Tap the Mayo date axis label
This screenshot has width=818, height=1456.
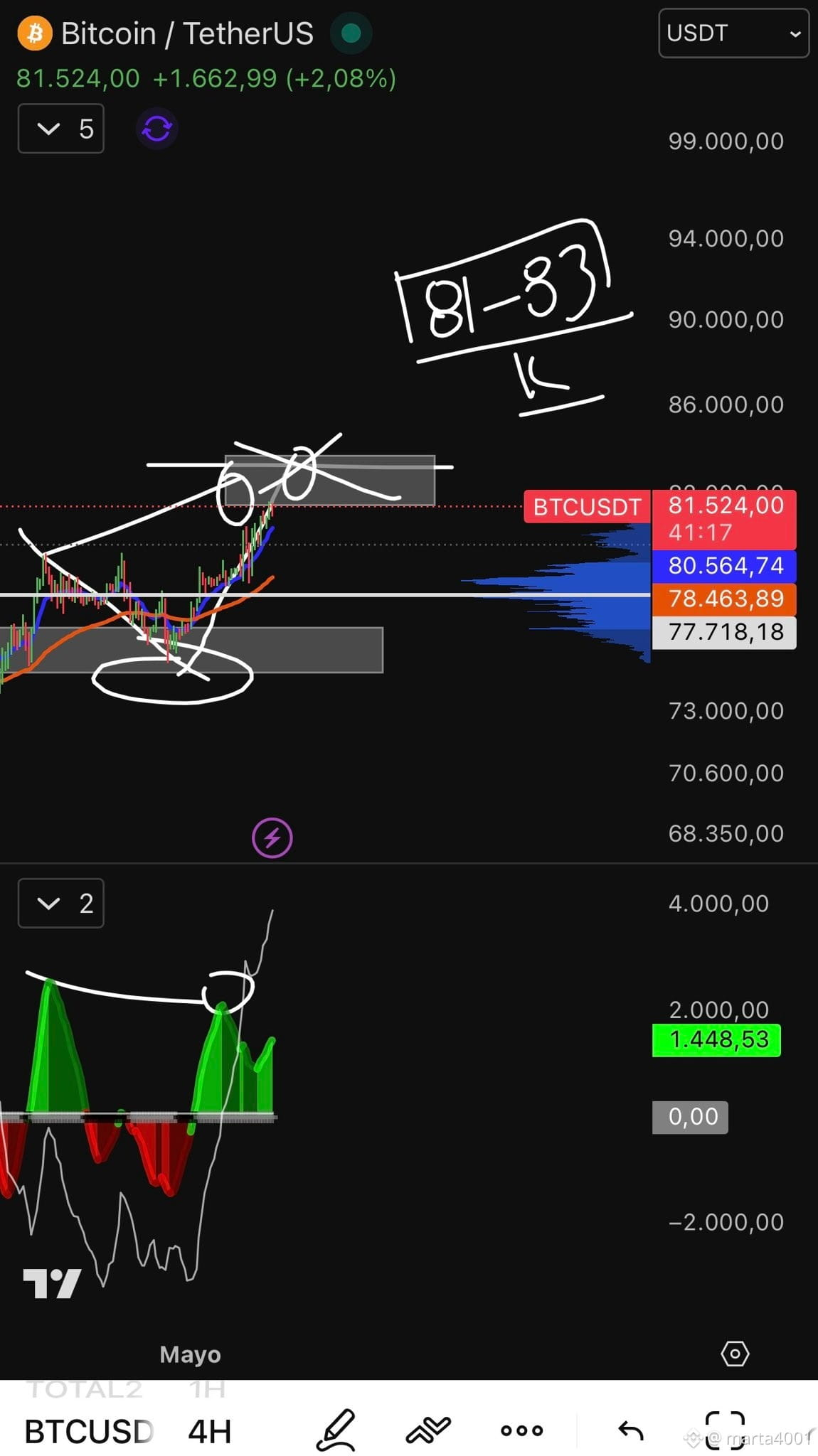click(x=191, y=1354)
